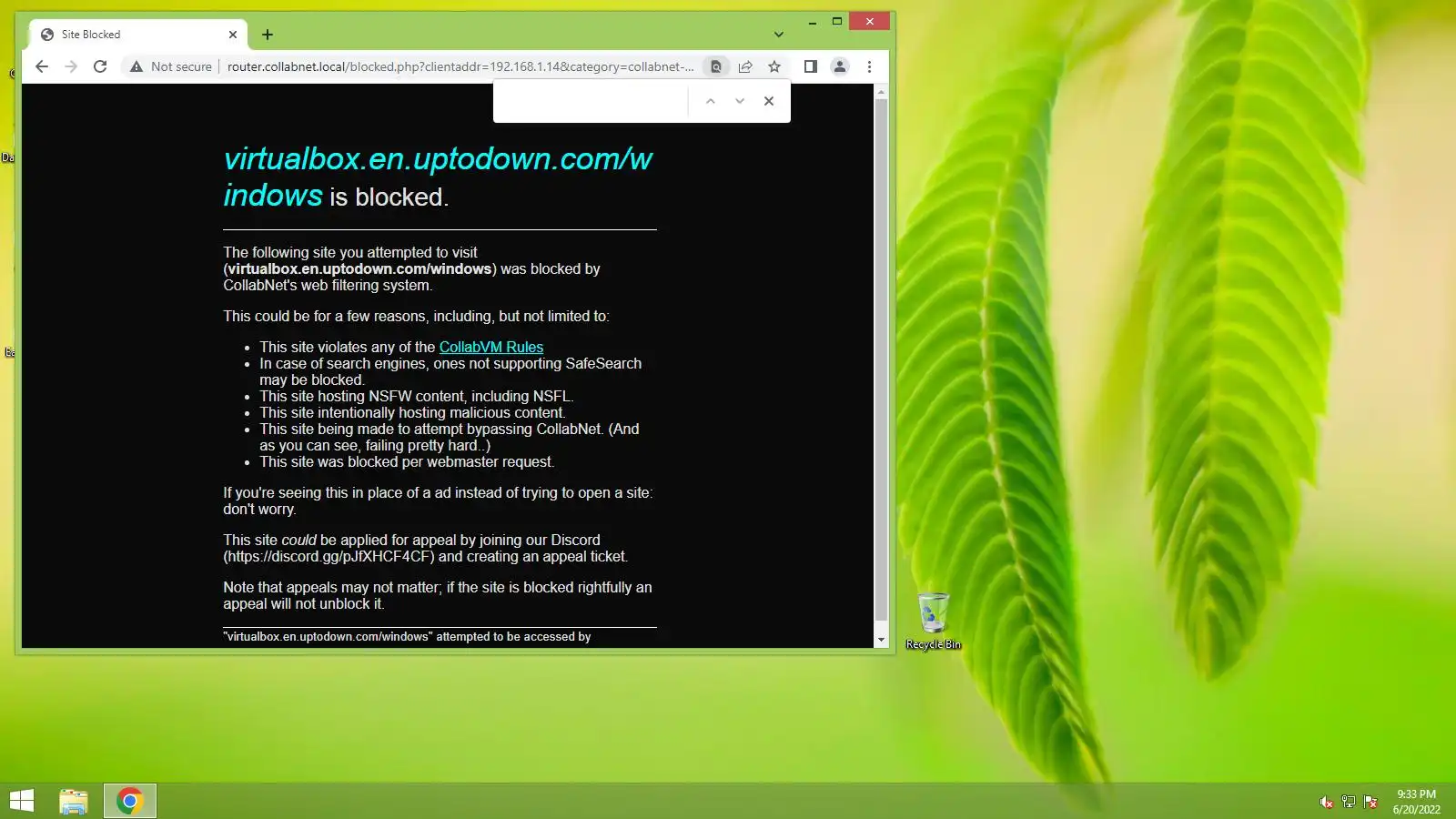This screenshot has width=1456, height=819.
Task: Click the italic word 'could'
Action: point(298,541)
